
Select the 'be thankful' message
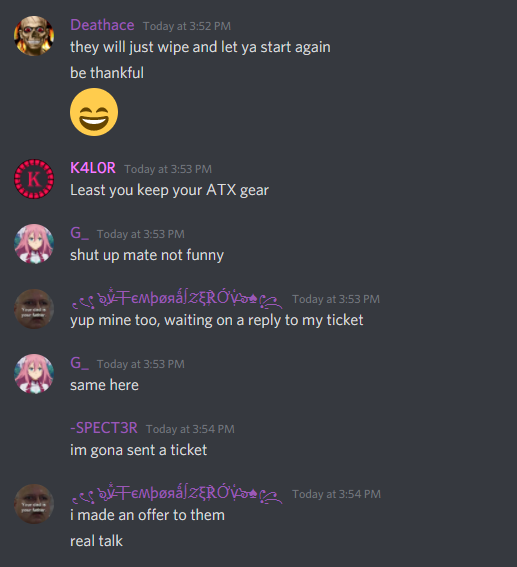click(107, 73)
